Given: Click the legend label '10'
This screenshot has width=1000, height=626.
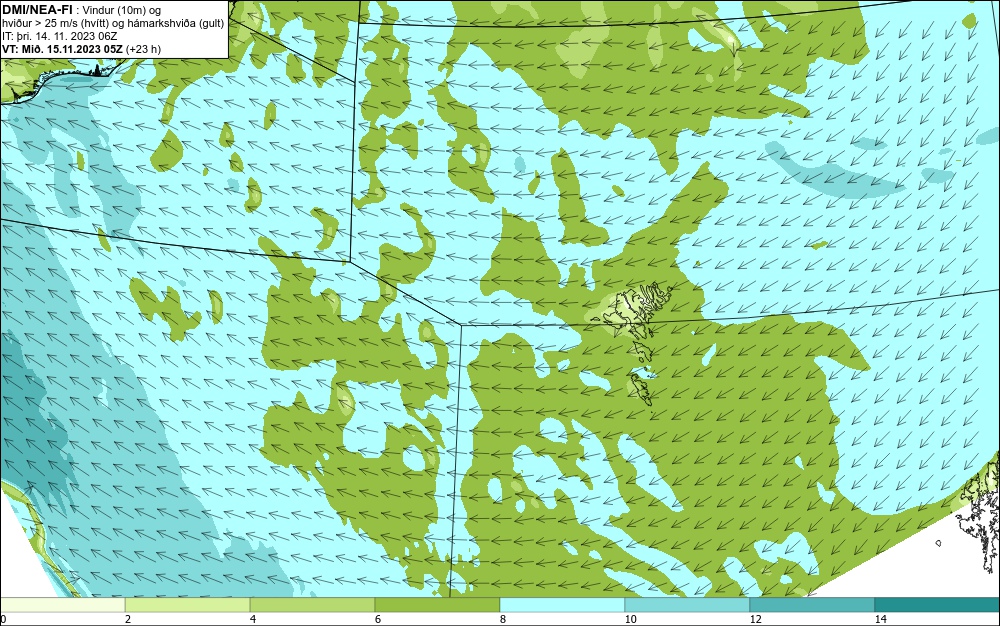Looking at the screenshot, I should [630, 620].
